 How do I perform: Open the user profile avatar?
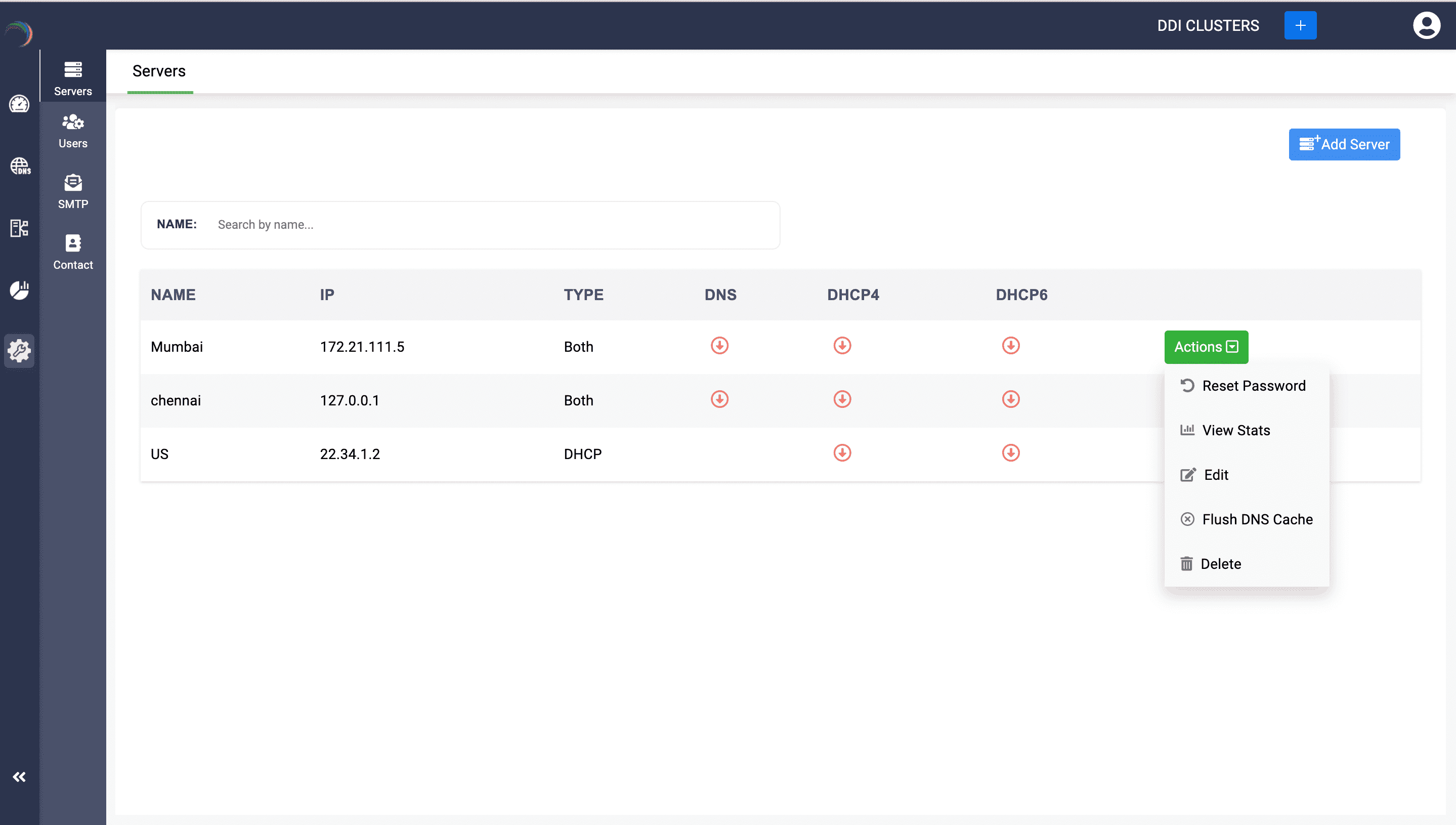point(1427,25)
